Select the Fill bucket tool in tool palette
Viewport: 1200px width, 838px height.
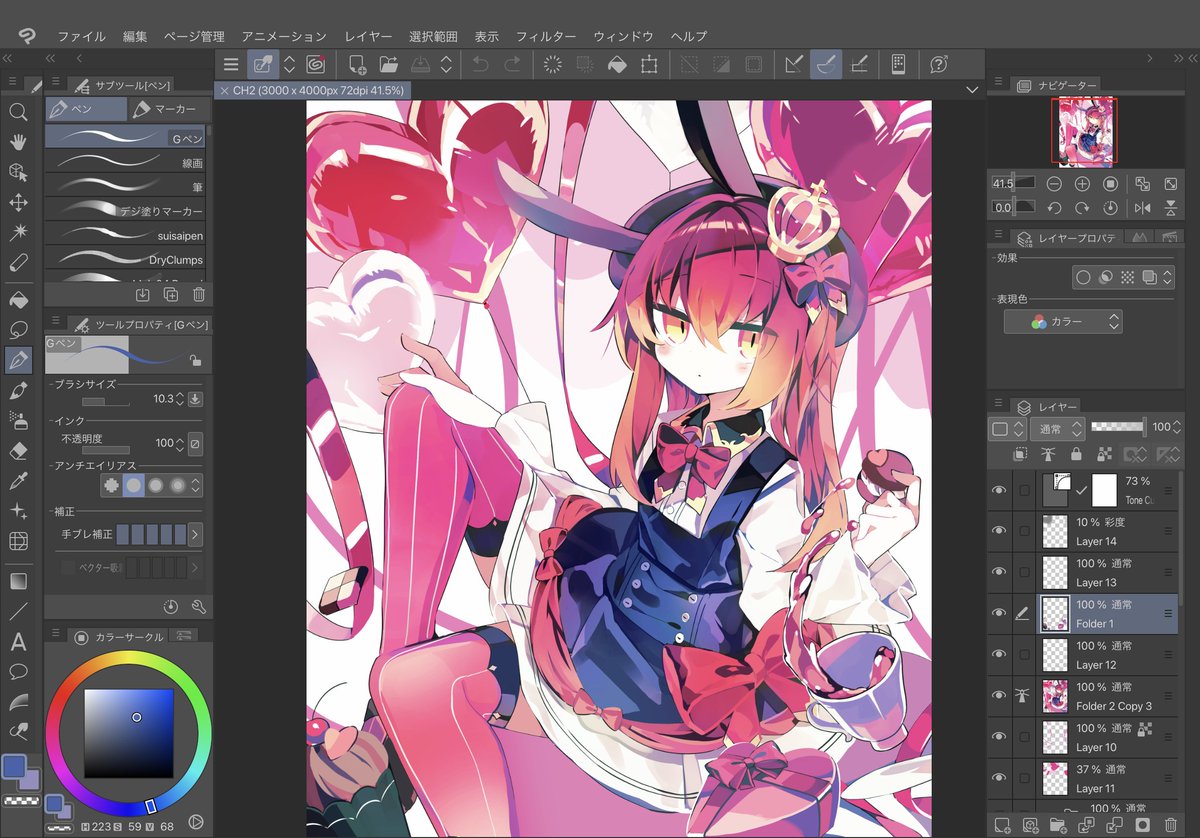click(x=18, y=299)
